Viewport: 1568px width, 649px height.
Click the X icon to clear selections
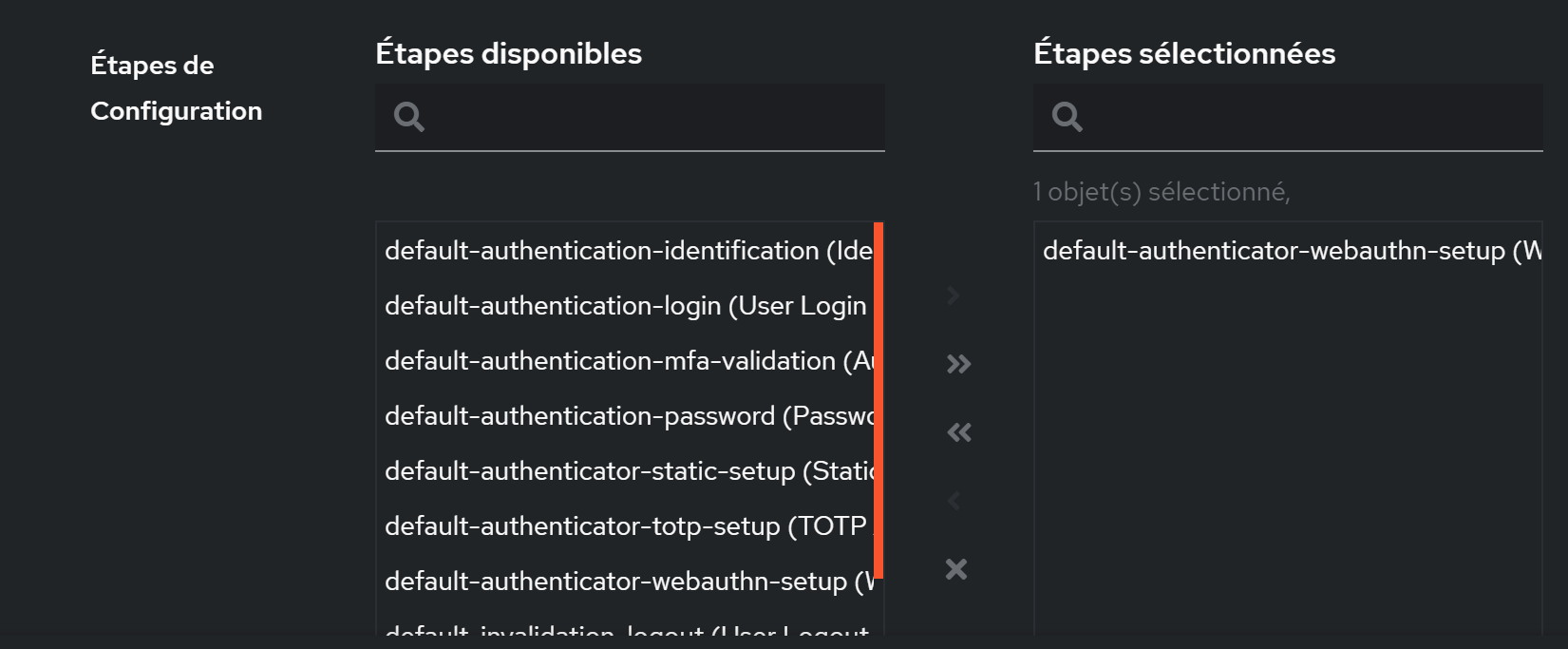(x=955, y=569)
